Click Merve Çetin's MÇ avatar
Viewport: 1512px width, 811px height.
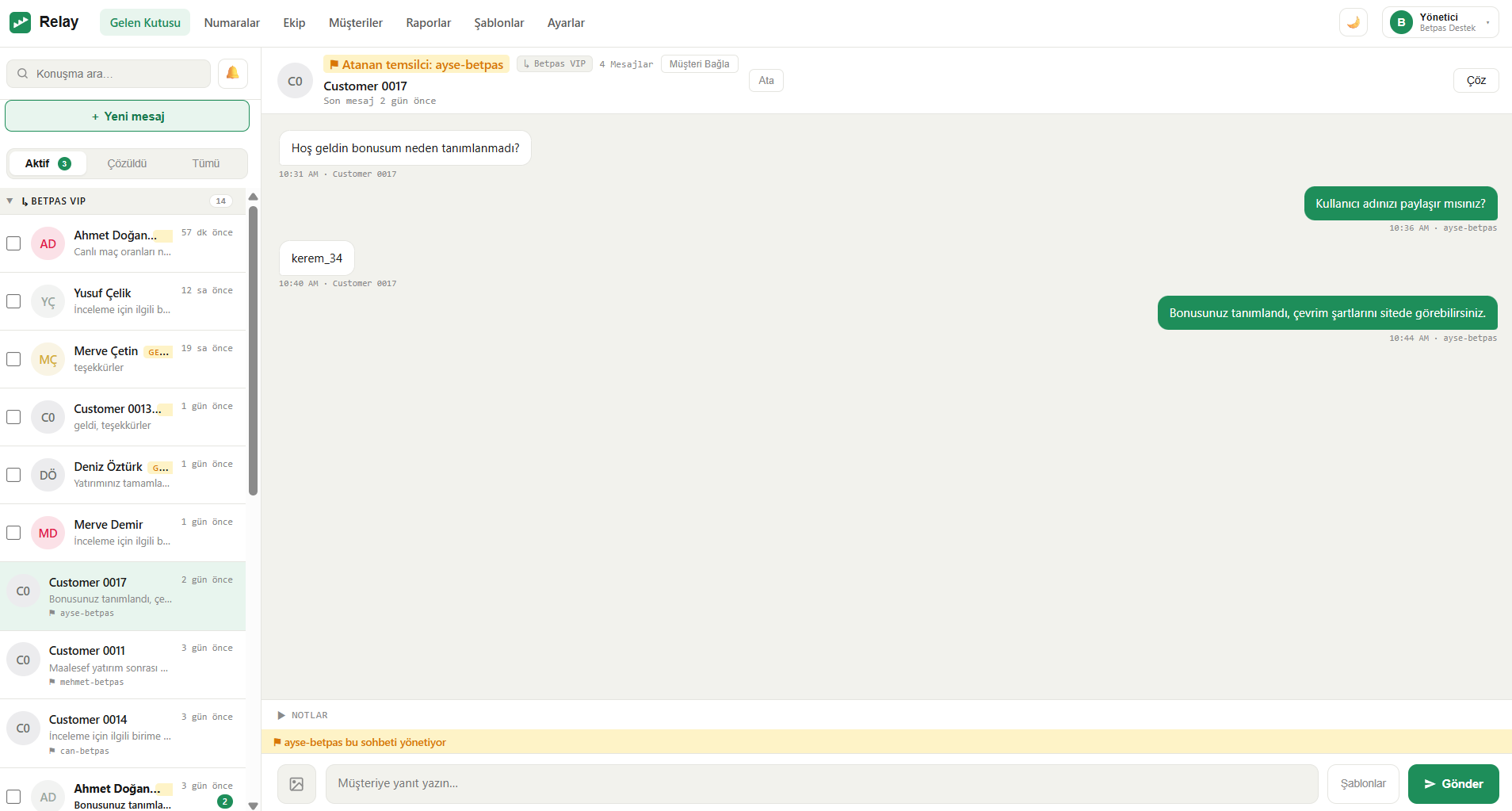(x=48, y=359)
